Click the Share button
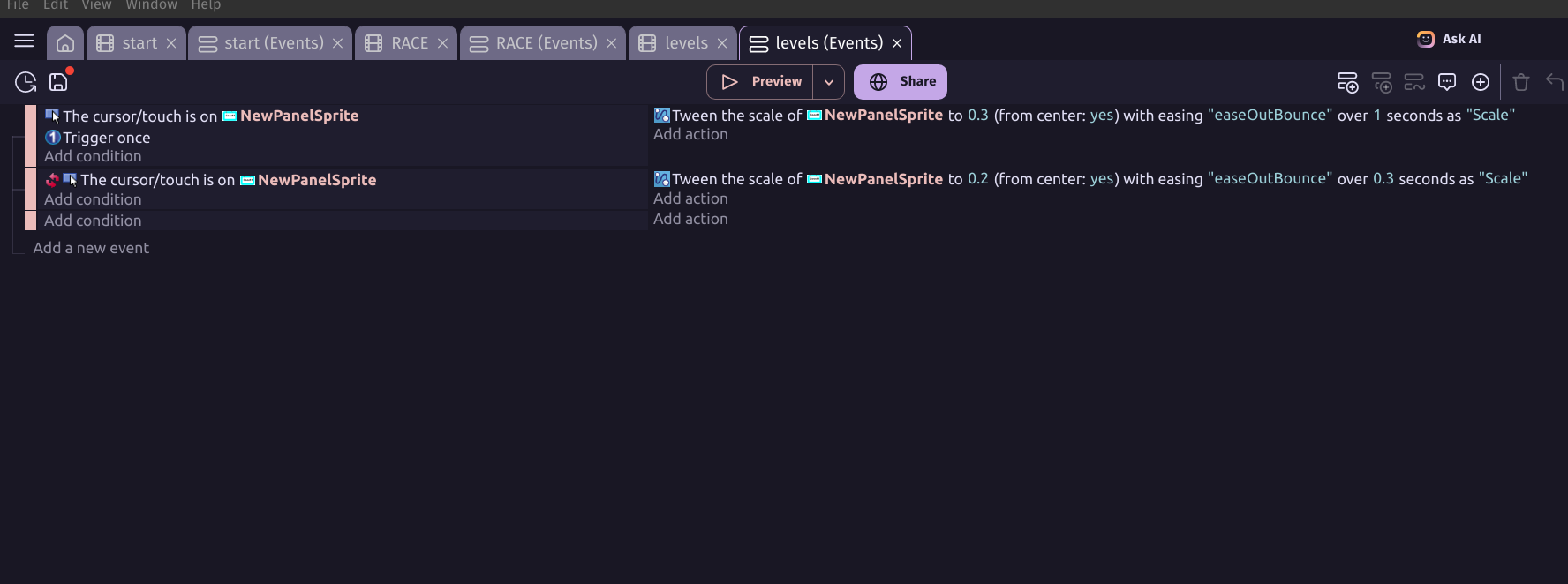1568x584 pixels. click(x=901, y=82)
